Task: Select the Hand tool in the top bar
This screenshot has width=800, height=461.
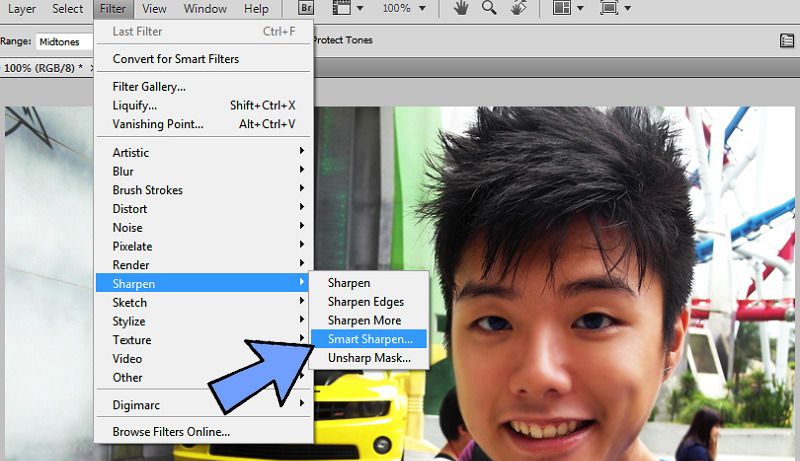Action: tap(461, 9)
